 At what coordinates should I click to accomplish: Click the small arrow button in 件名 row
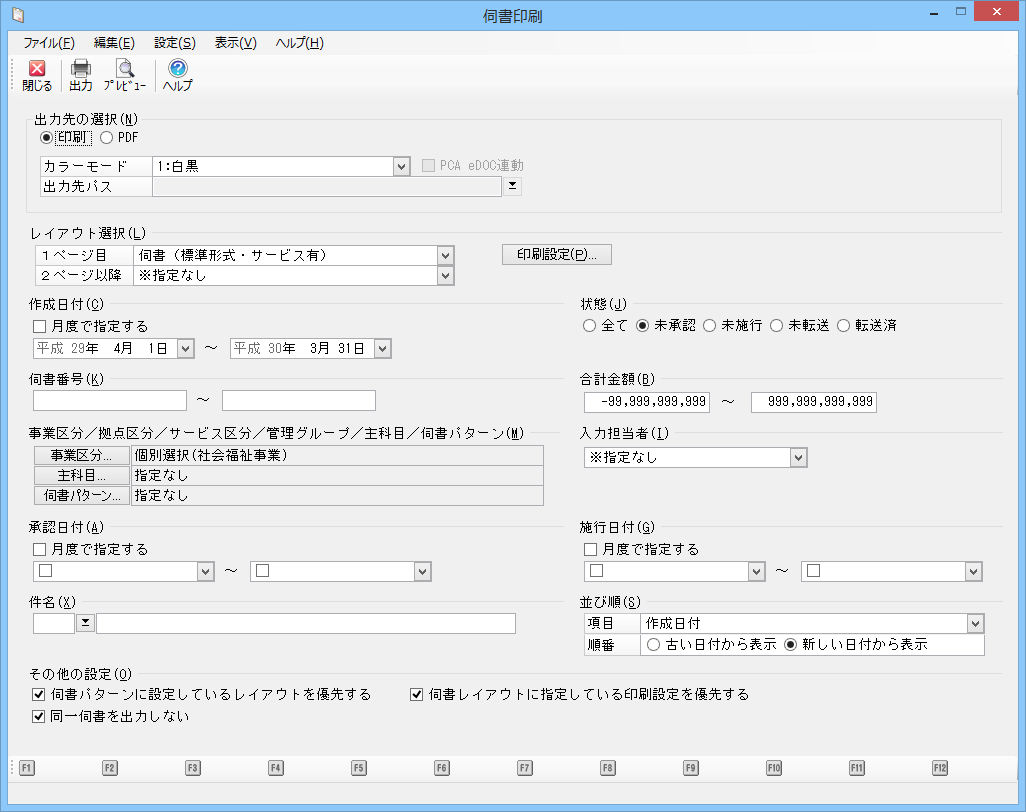click(85, 623)
